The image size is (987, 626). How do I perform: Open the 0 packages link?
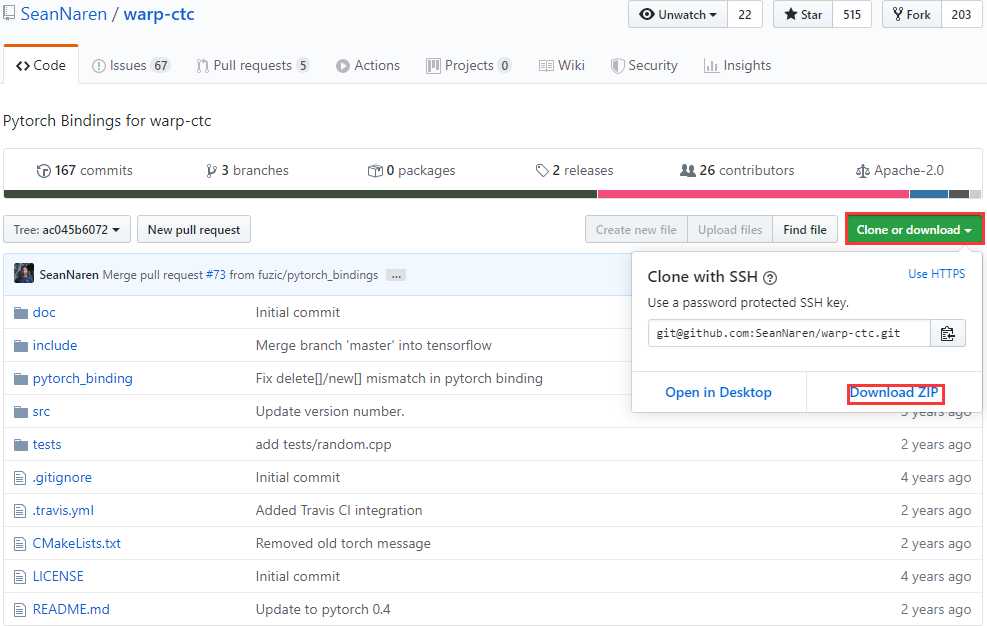[x=411, y=170]
